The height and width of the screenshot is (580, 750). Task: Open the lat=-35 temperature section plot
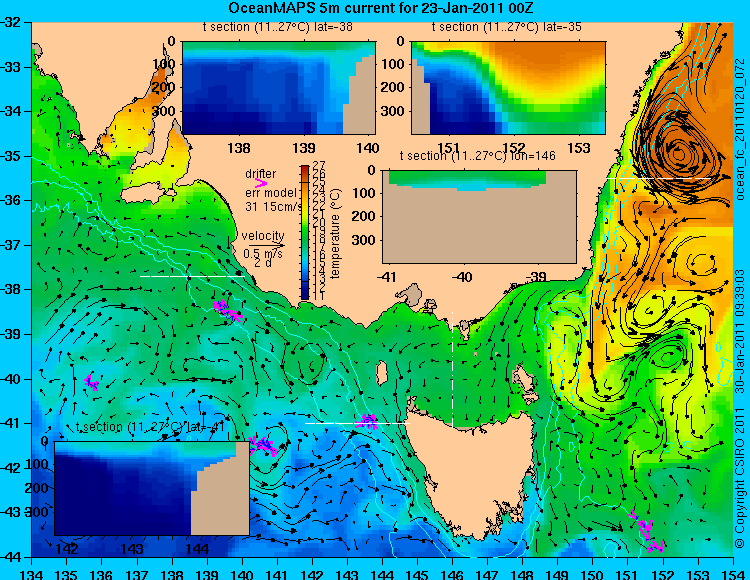[508, 88]
